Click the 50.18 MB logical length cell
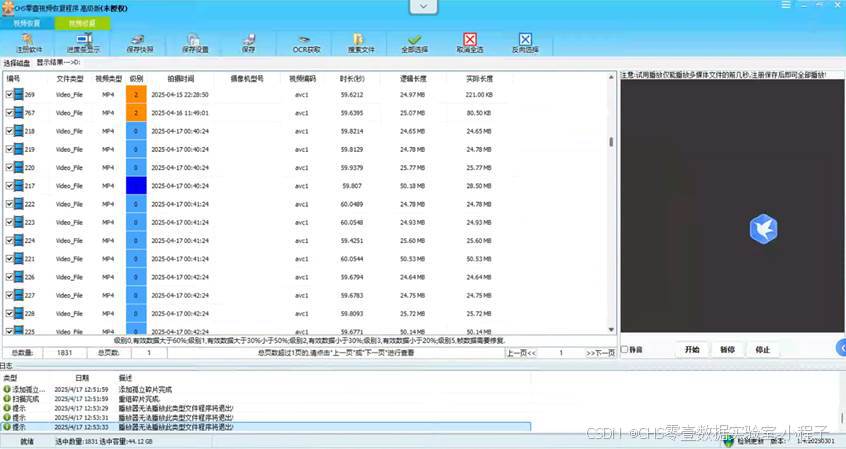The width and height of the screenshot is (846, 449). [413, 186]
